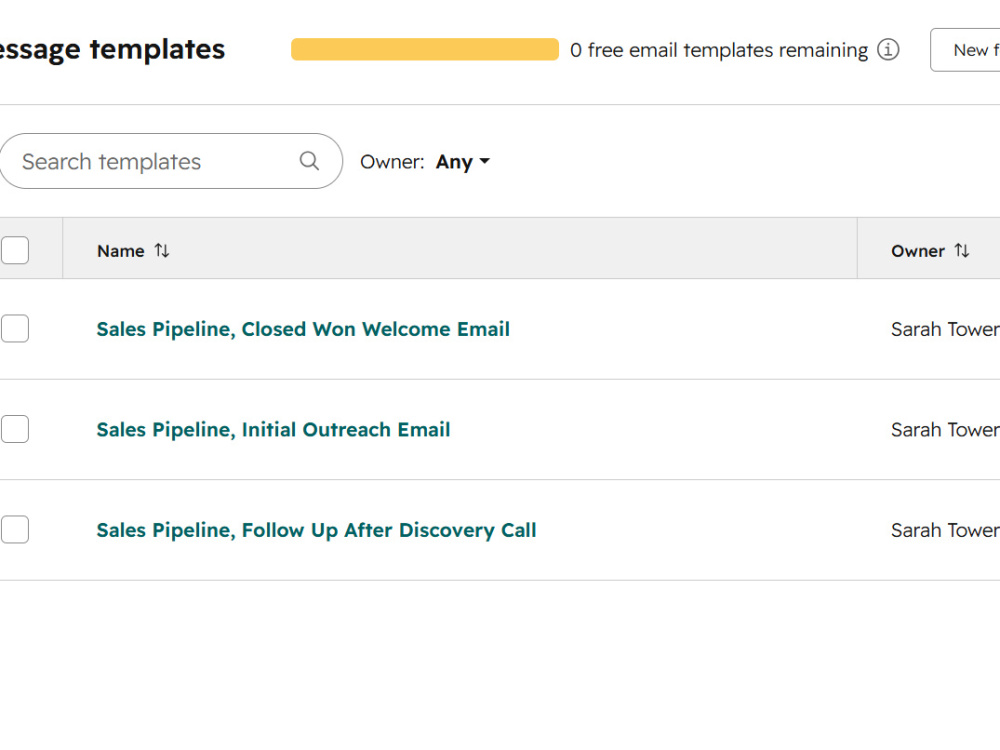Click the free email templates remaining text
1000x750 pixels.
point(719,50)
